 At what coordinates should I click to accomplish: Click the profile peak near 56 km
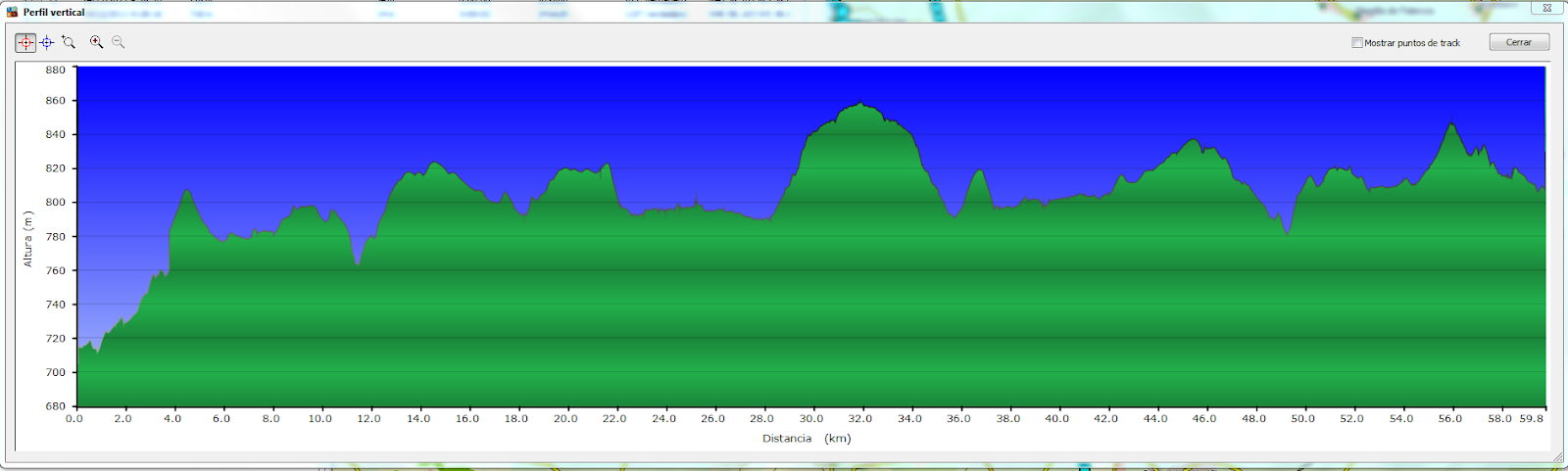[1451, 122]
